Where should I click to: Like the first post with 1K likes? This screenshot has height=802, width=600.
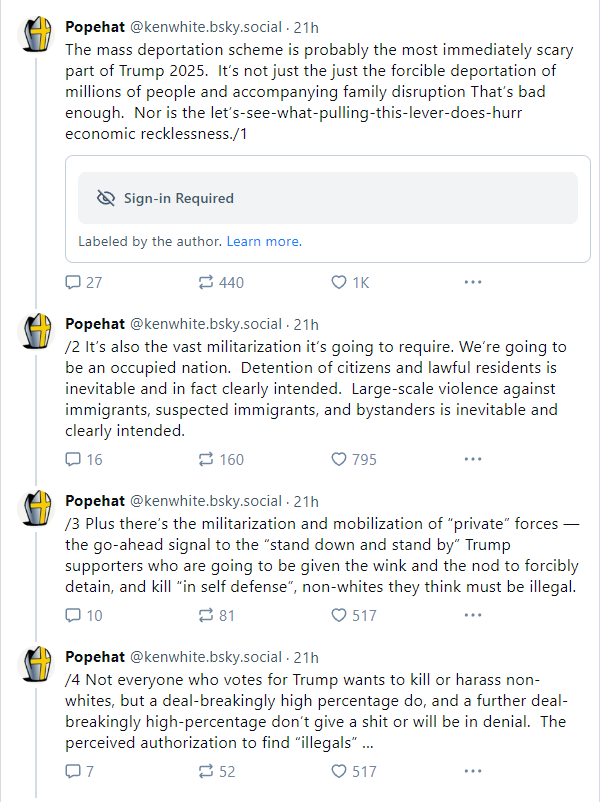(x=350, y=282)
